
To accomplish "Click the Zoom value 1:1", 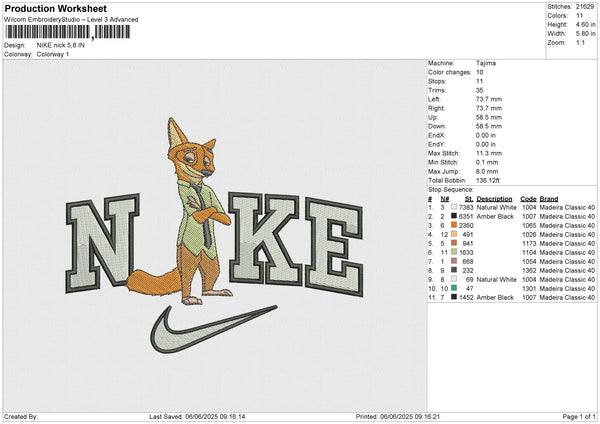I will coord(580,42).
